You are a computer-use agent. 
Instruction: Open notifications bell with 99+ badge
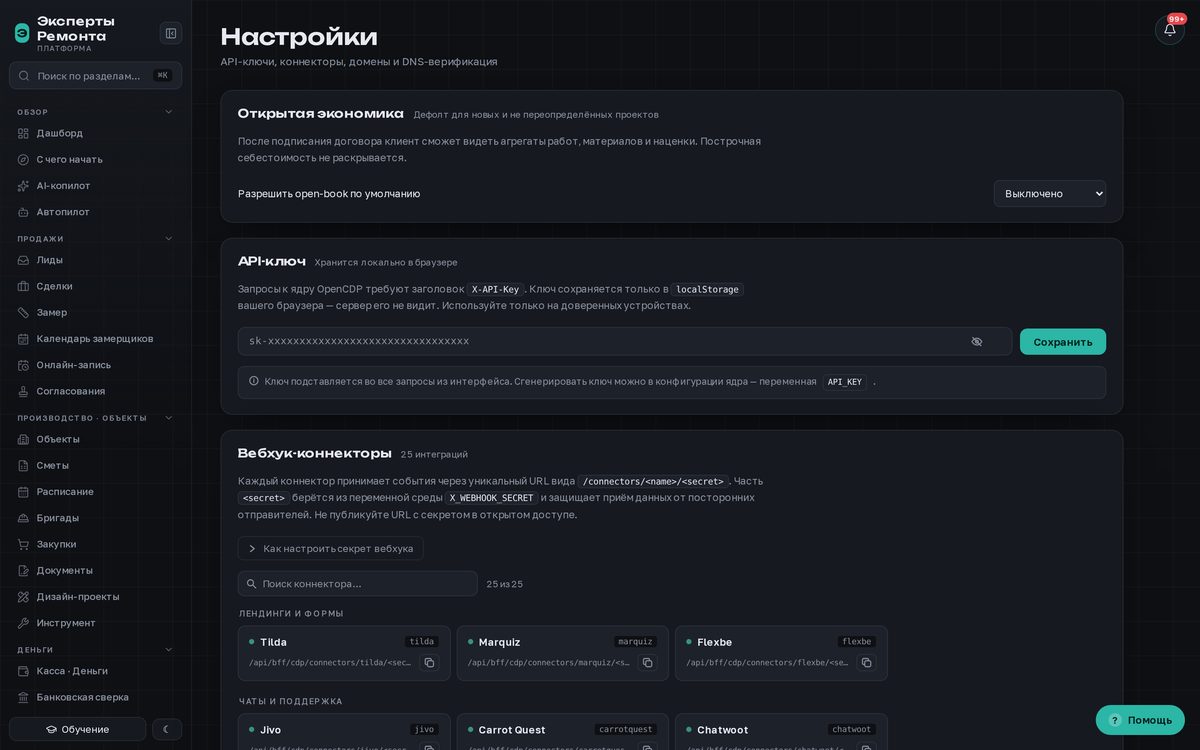click(x=1170, y=30)
